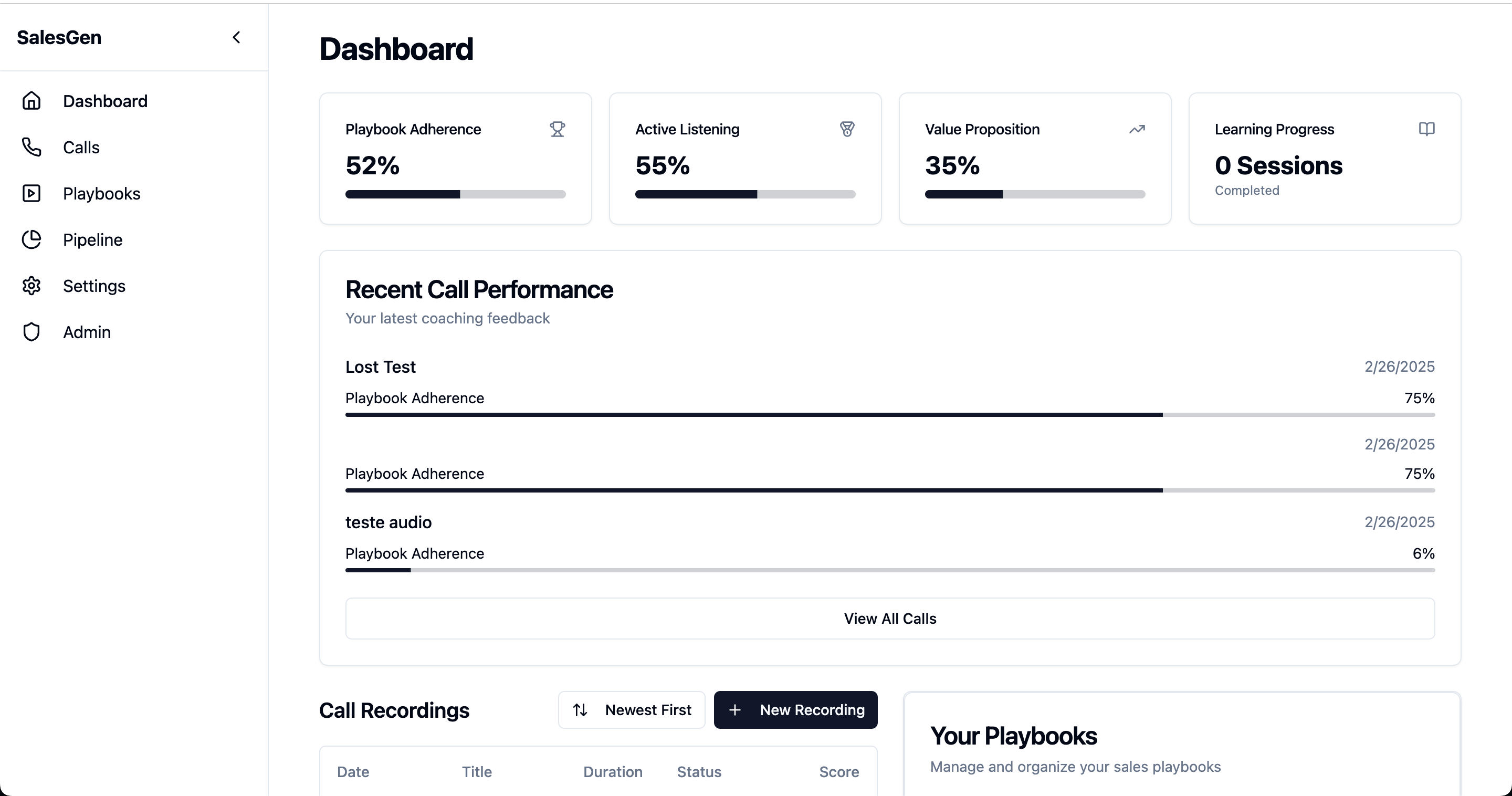The height and width of the screenshot is (796, 1512).
Task: Click the Settings gear icon
Action: tap(31, 286)
